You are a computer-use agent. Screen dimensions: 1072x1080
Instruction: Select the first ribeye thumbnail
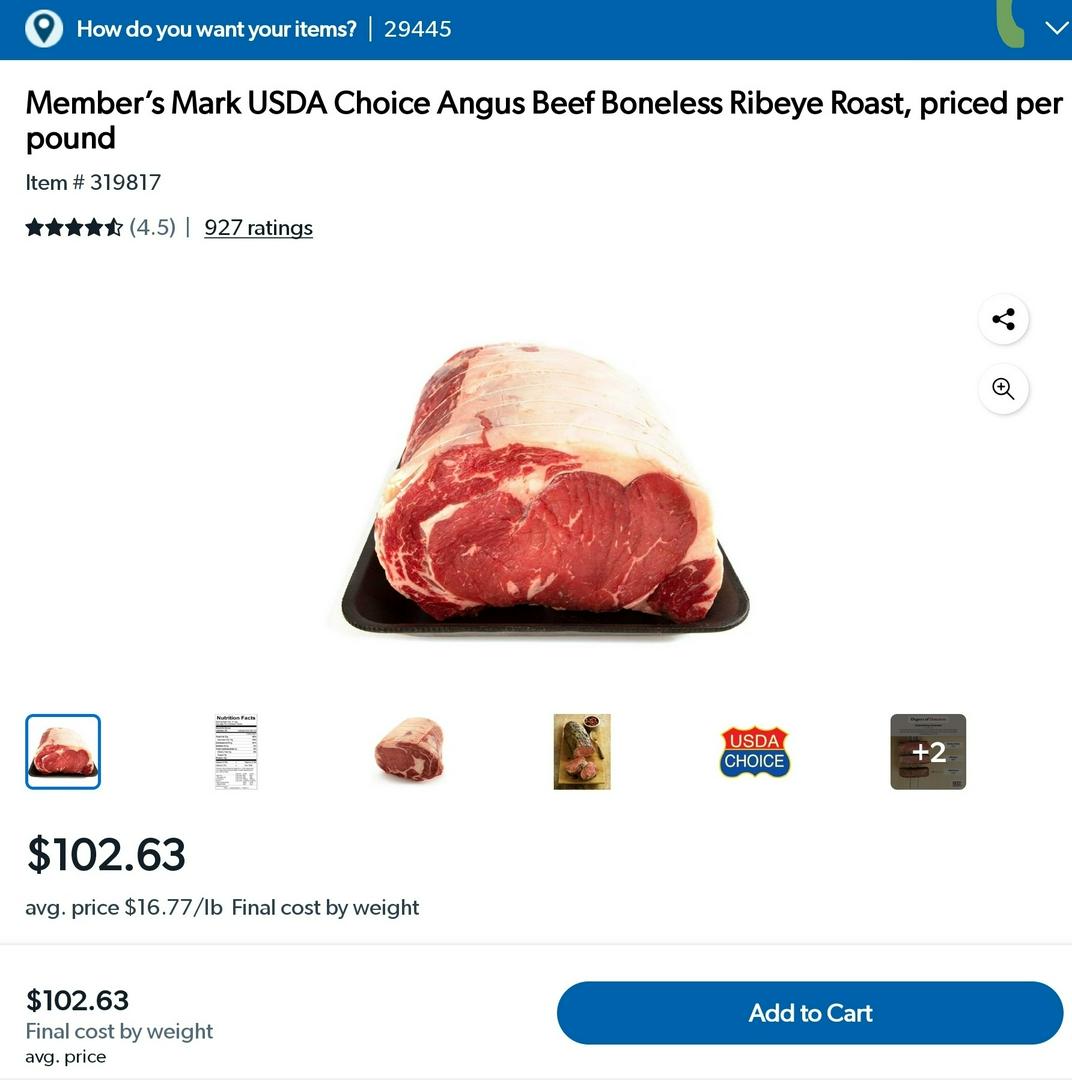(63, 751)
